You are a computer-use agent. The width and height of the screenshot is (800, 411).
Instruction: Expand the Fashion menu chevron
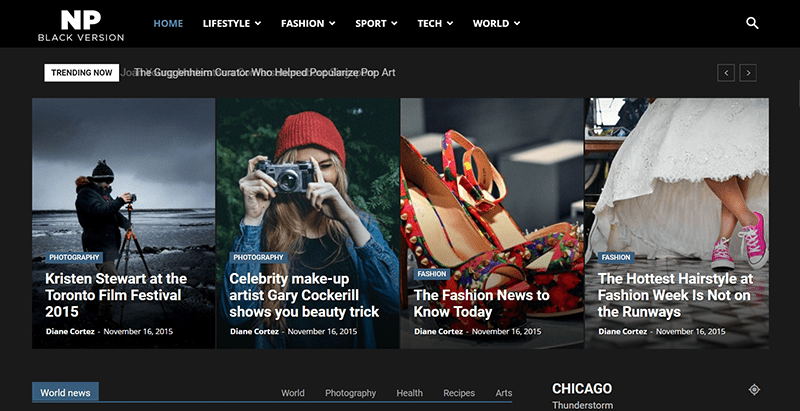point(332,23)
